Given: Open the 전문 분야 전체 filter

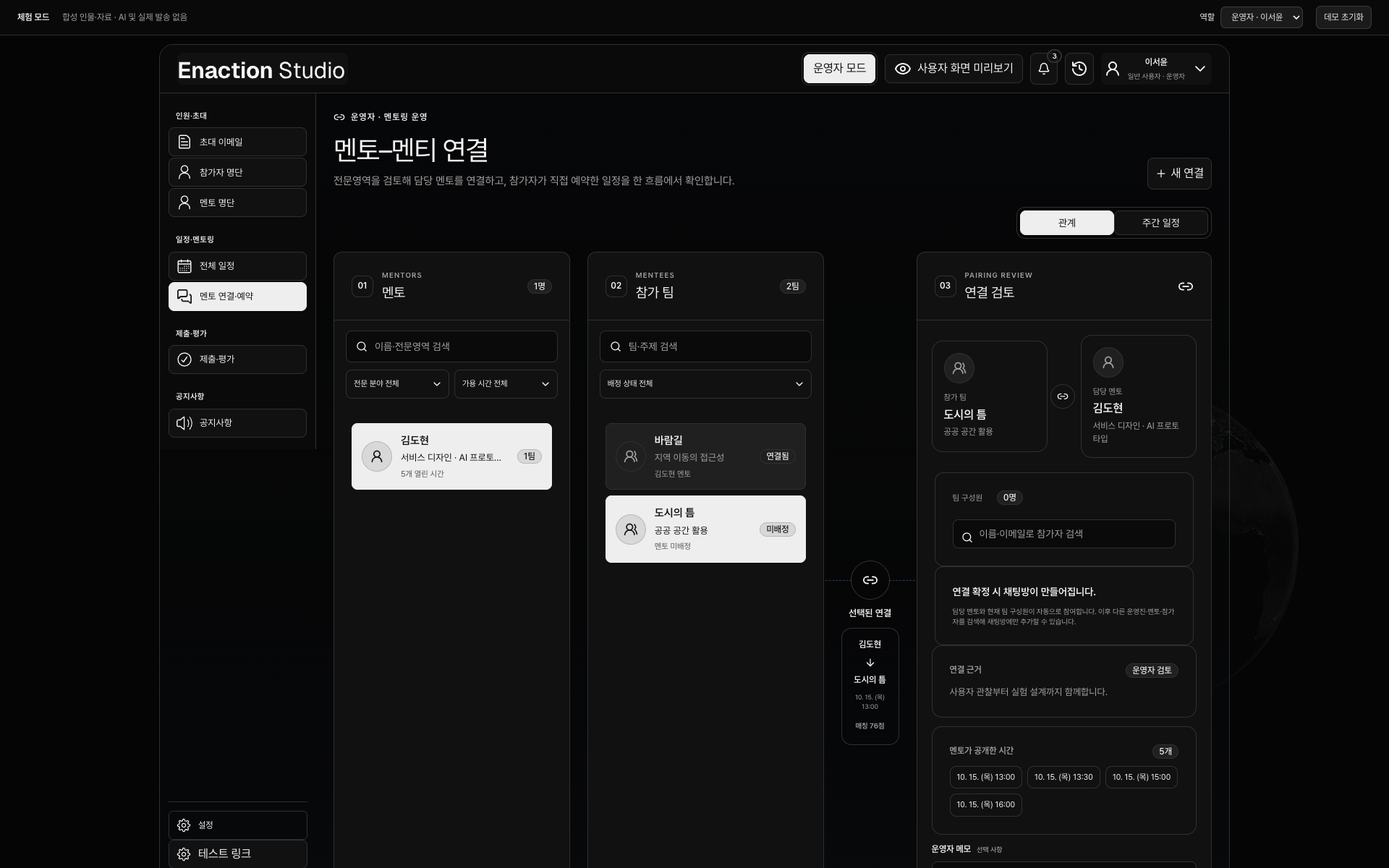Looking at the screenshot, I should (x=397, y=384).
